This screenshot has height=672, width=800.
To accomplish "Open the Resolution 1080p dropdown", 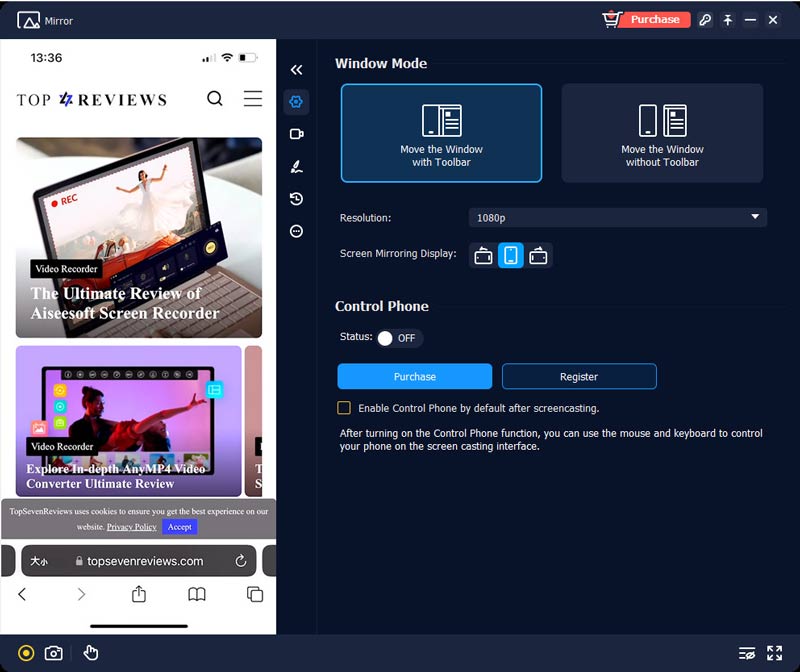I will pos(617,217).
